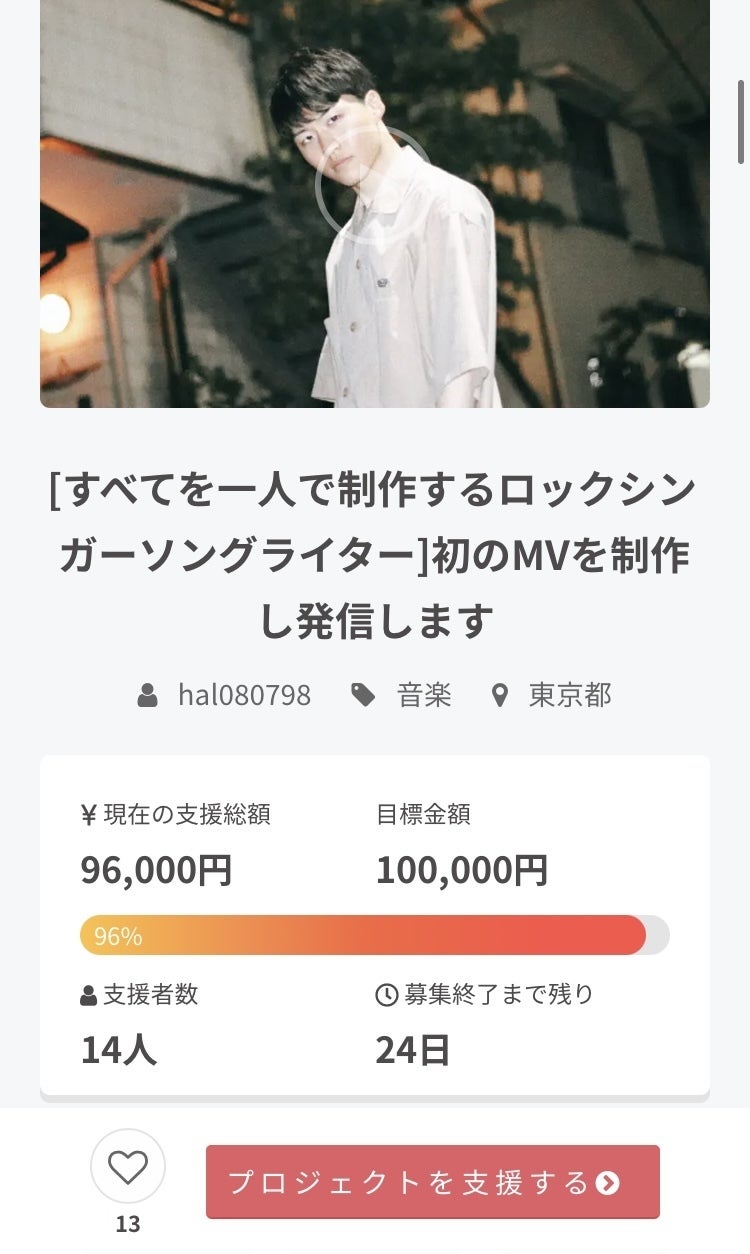Click the arrow icon in the support button
This screenshot has height=1254, width=750.
(608, 1183)
